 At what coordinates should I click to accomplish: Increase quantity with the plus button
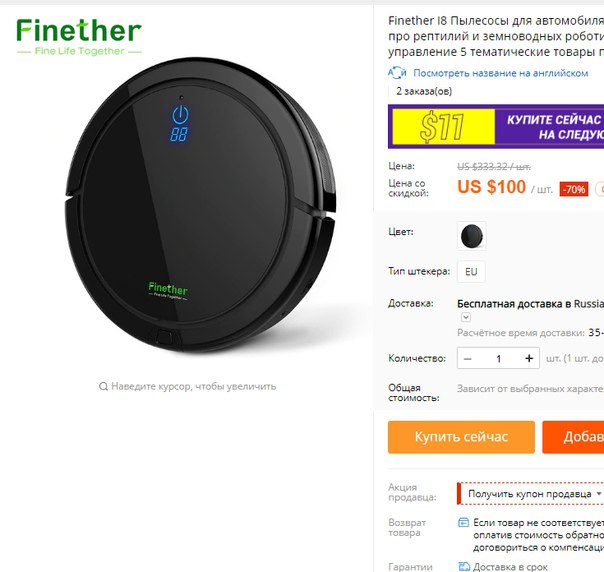[529, 359]
